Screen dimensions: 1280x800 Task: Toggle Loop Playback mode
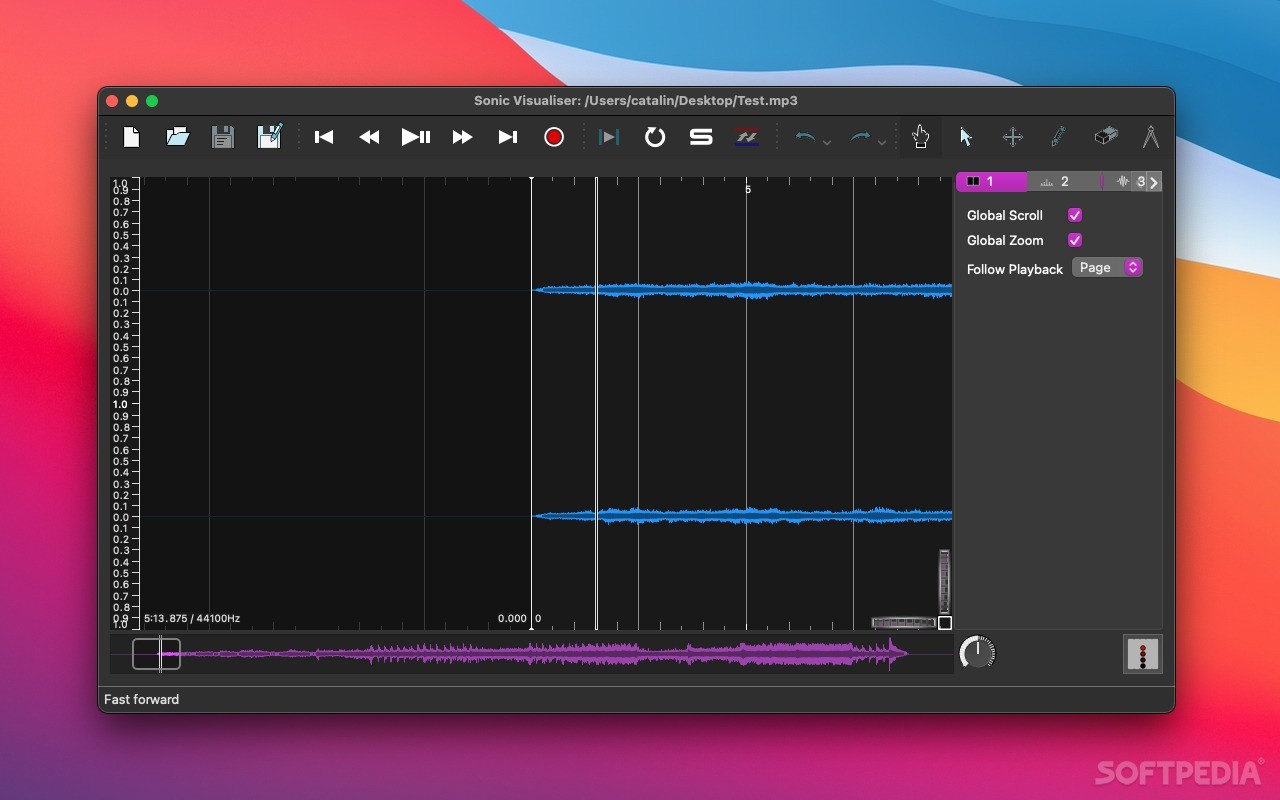coord(655,137)
